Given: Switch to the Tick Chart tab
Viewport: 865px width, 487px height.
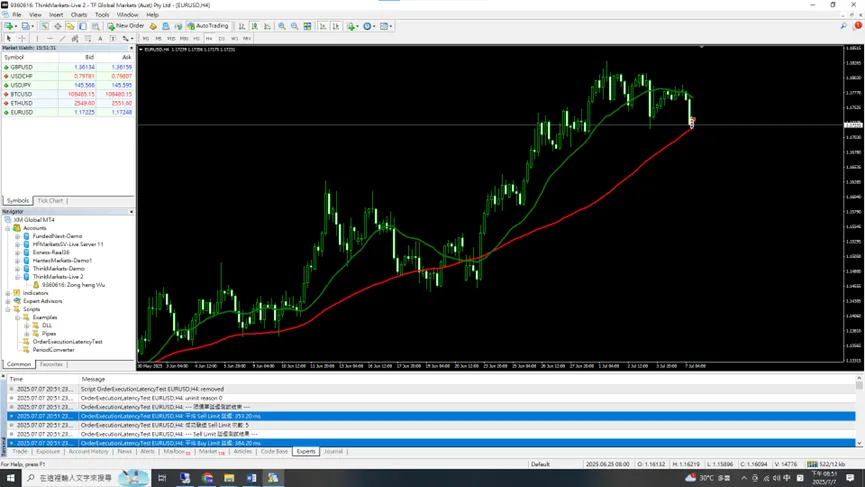Looking at the screenshot, I should [50, 201].
